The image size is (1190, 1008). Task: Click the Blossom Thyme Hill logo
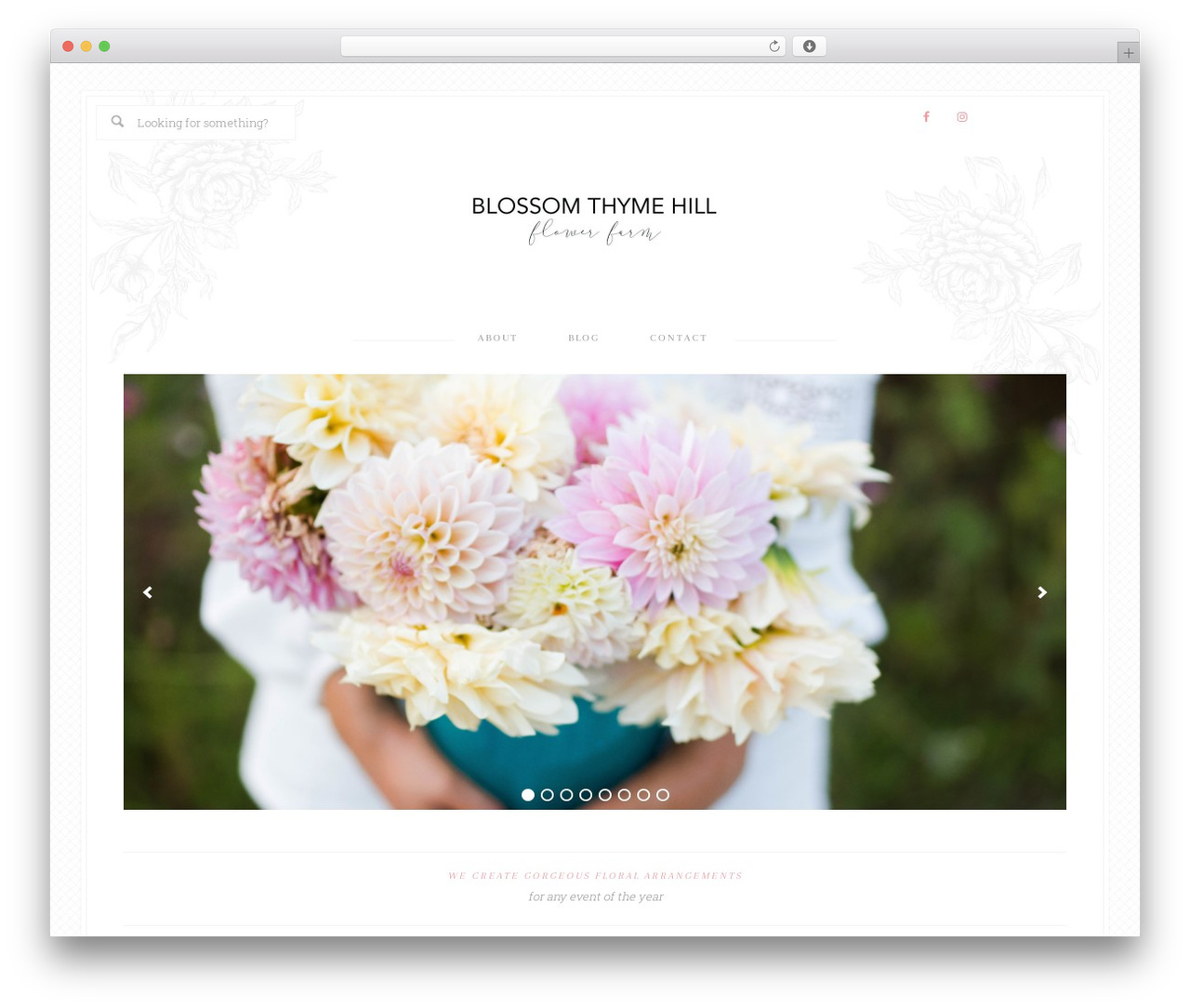[594, 219]
